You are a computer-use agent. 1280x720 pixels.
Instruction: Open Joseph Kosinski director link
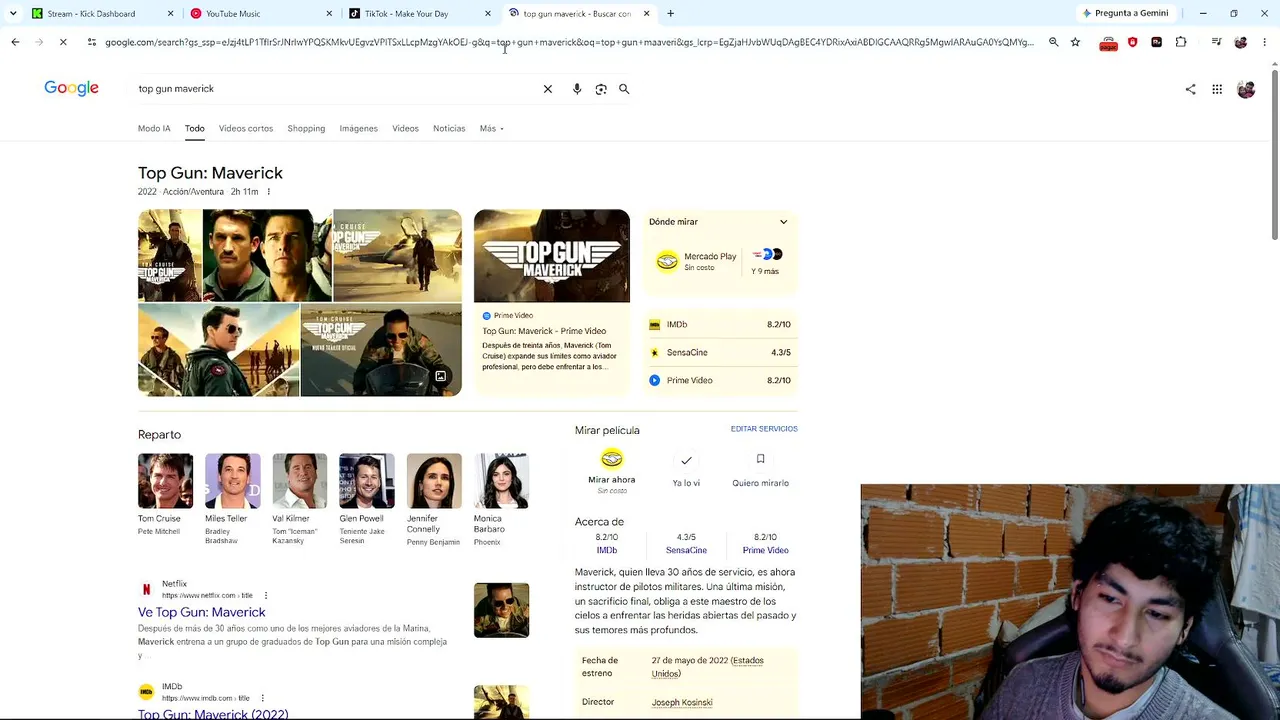(x=682, y=702)
